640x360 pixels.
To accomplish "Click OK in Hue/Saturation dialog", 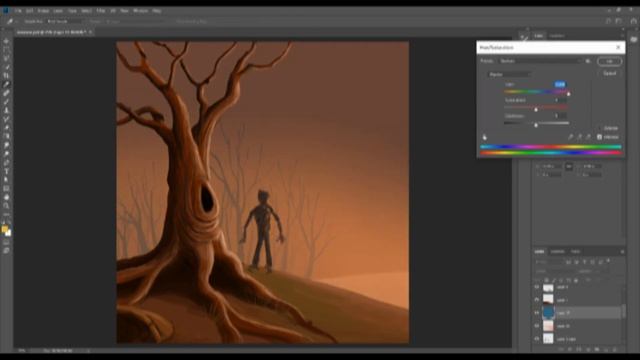I will coord(609,61).
